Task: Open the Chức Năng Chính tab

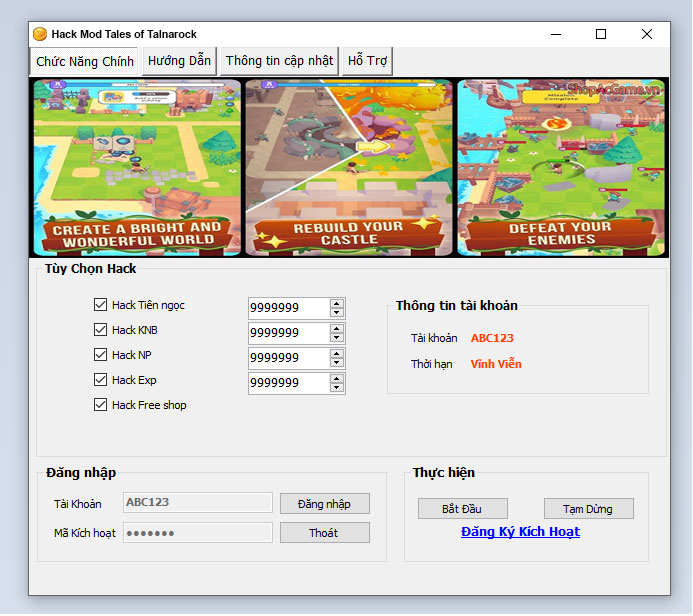Action: pos(84,61)
